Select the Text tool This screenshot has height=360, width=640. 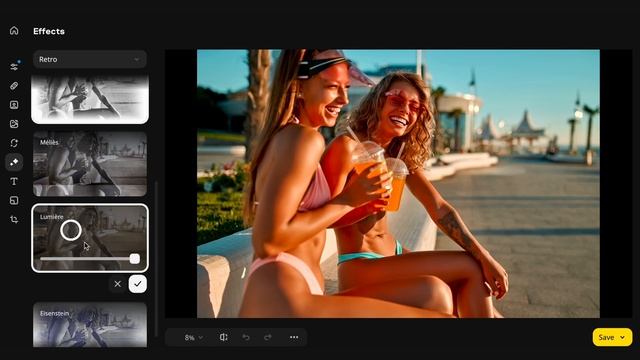point(14,181)
